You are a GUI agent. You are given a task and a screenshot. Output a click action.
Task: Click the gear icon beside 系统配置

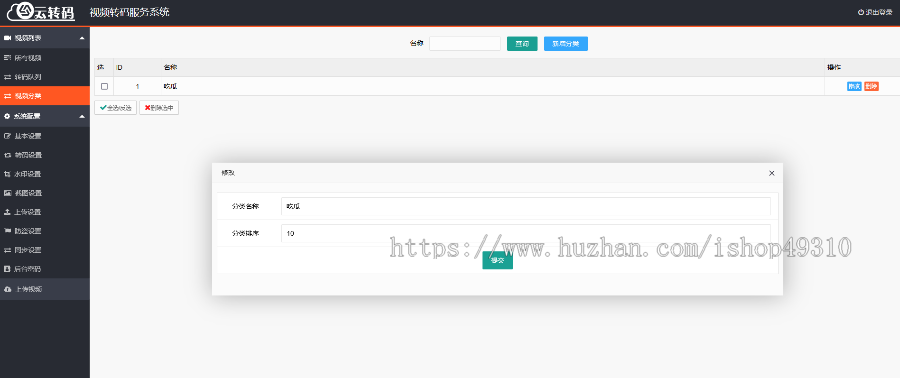pyautogui.click(x=7, y=116)
